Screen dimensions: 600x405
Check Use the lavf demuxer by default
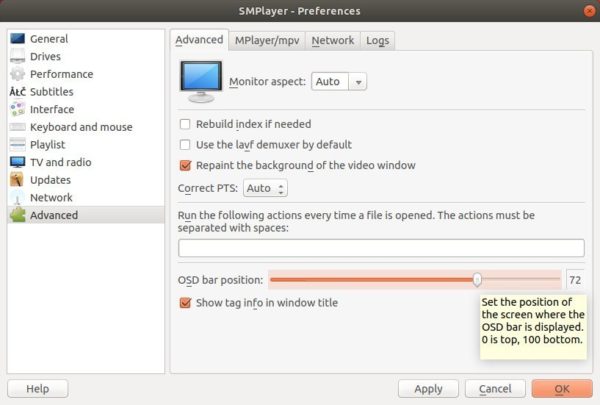(185, 145)
